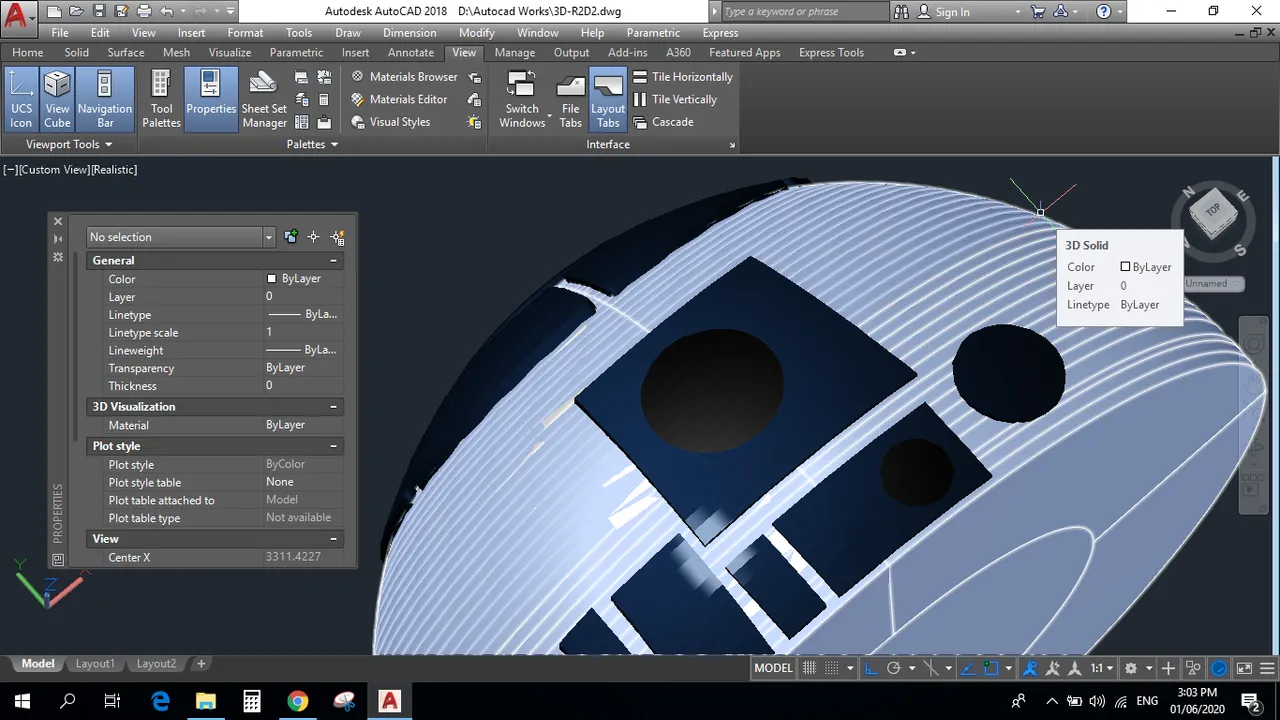Click the Quick Select icon in Properties
The image size is (1280, 720).
[338, 237]
